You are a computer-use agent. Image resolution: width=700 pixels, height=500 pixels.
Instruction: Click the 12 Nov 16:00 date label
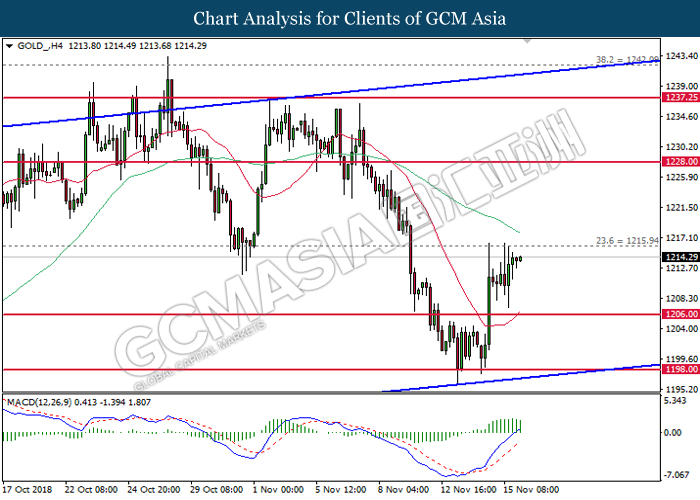[468, 489]
